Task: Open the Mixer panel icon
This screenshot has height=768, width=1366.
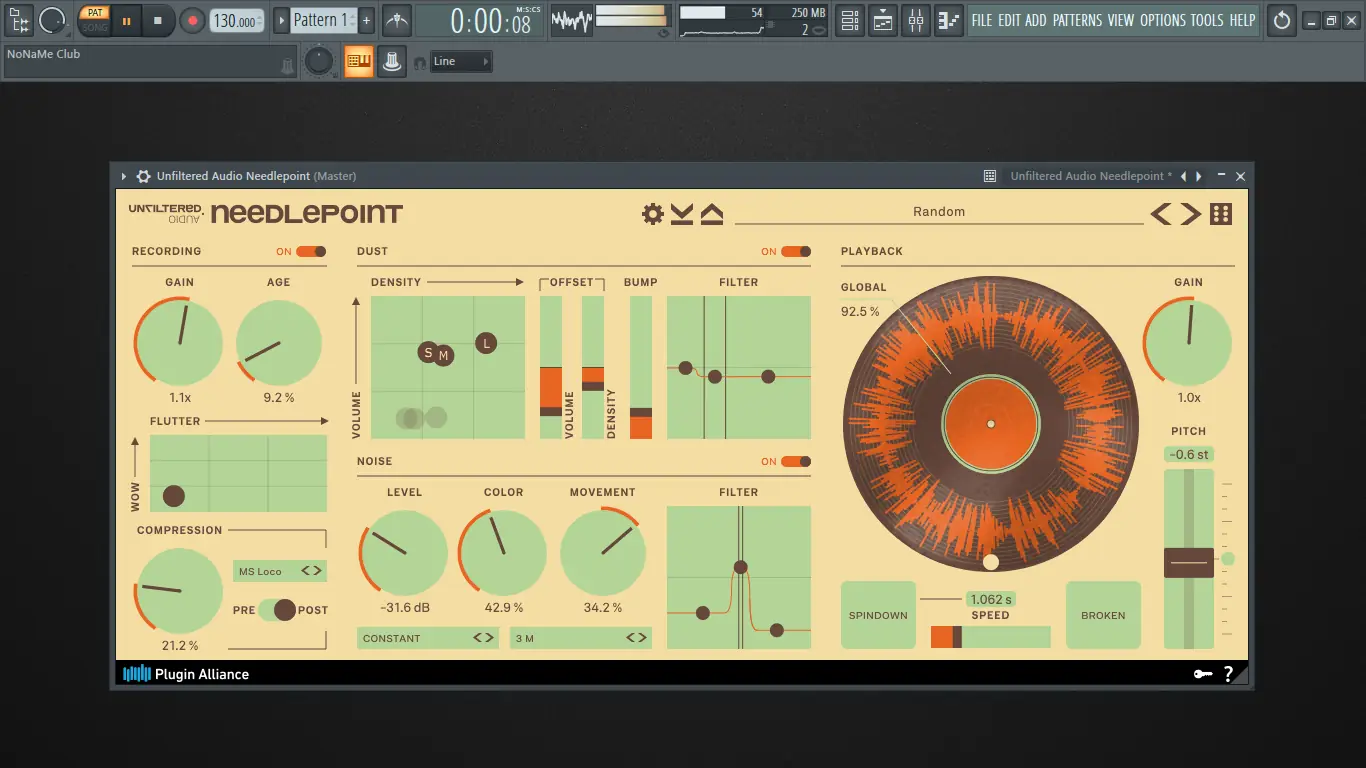Action: click(915, 20)
